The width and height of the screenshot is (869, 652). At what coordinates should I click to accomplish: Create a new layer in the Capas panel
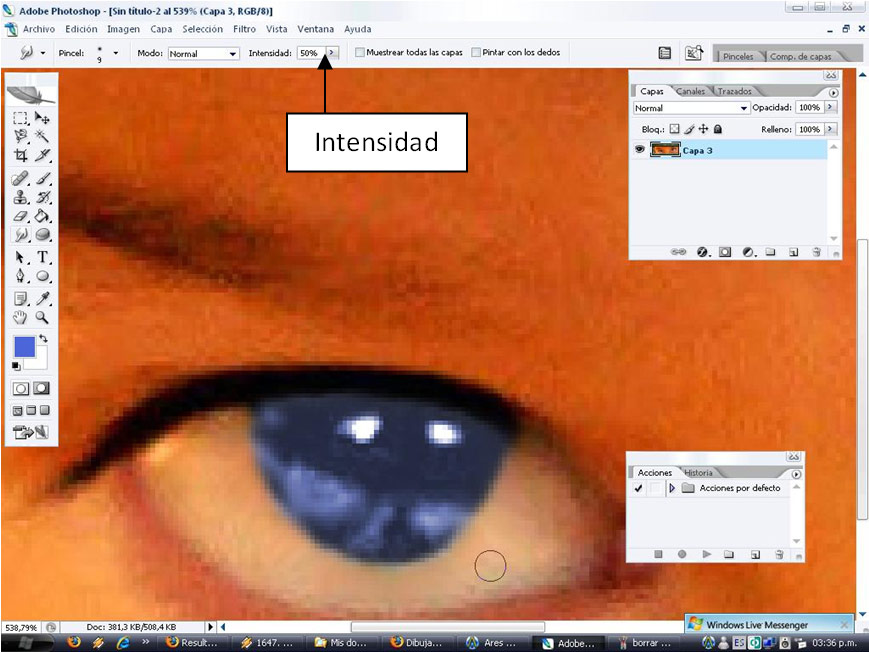791,251
